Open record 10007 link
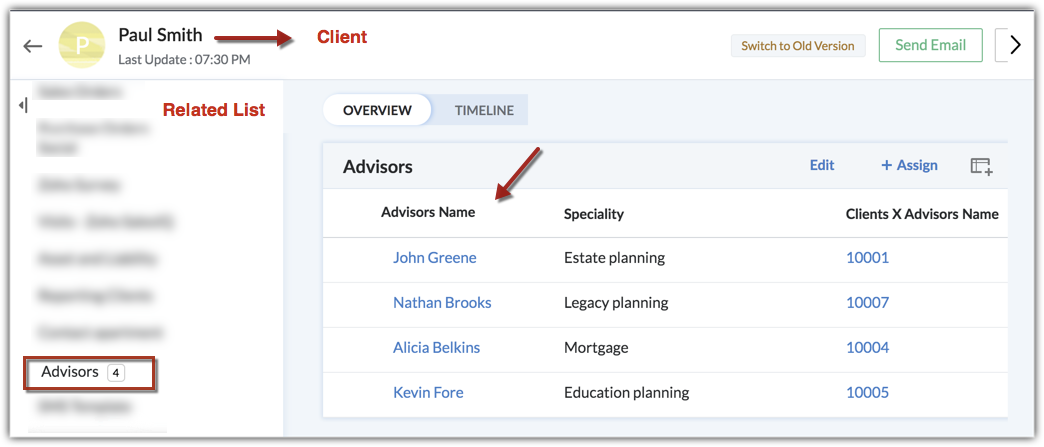This screenshot has width=1044, height=447. click(x=867, y=302)
